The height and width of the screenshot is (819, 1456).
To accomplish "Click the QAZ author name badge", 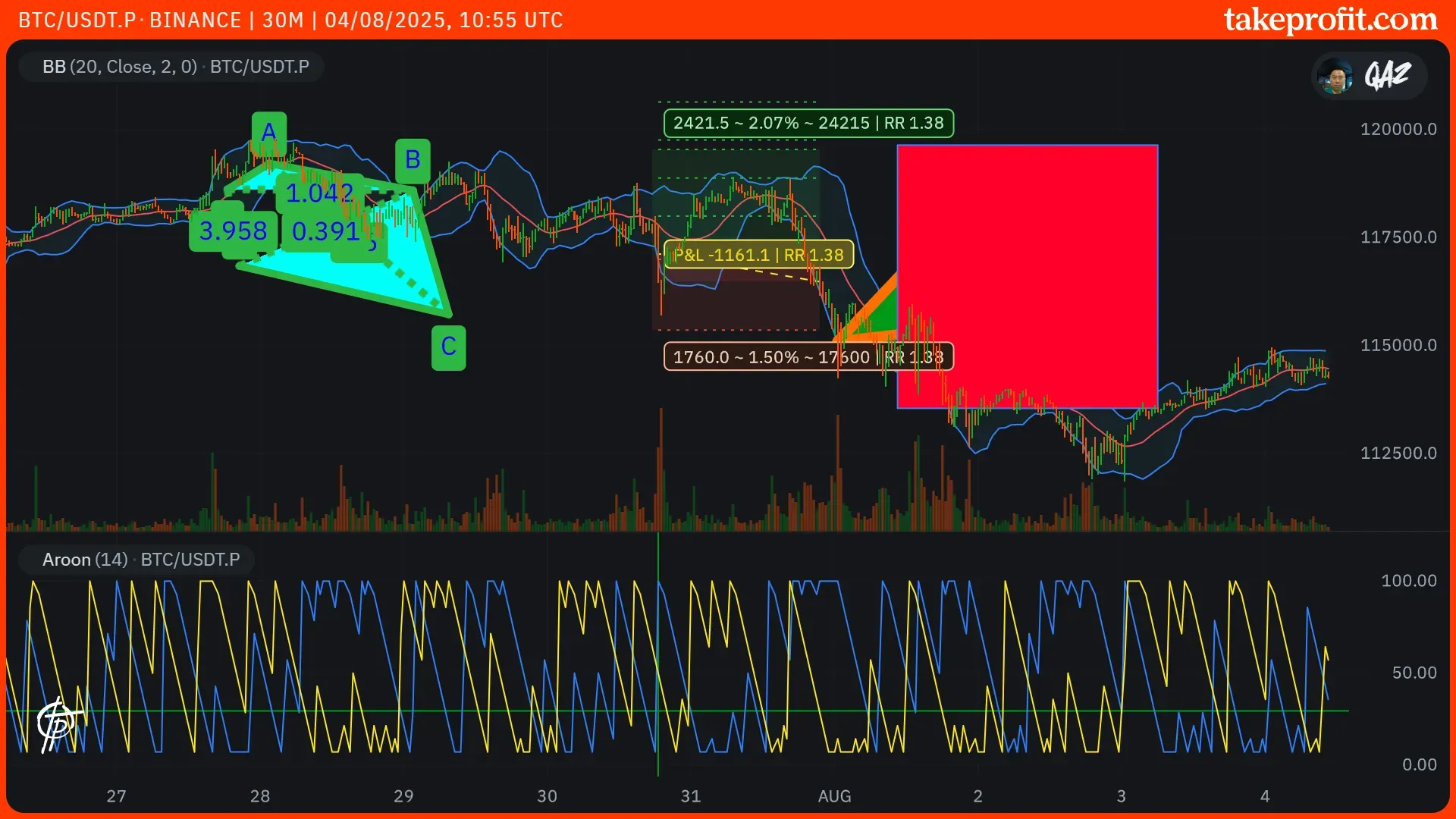I will (x=1387, y=76).
